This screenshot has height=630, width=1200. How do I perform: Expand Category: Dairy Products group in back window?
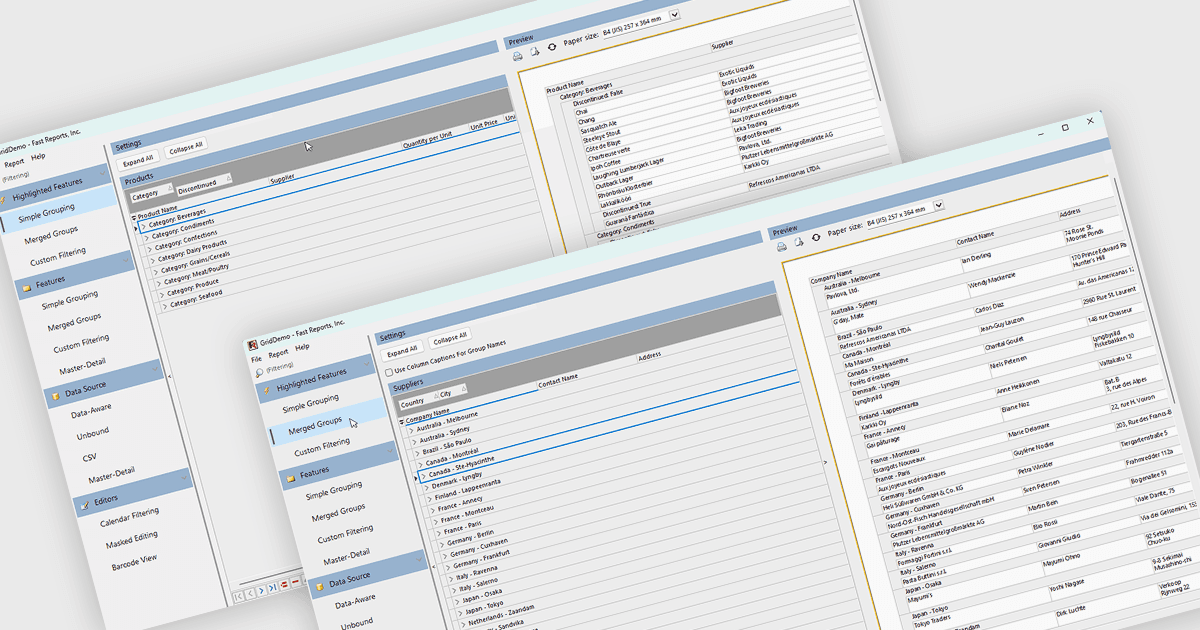point(152,261)
